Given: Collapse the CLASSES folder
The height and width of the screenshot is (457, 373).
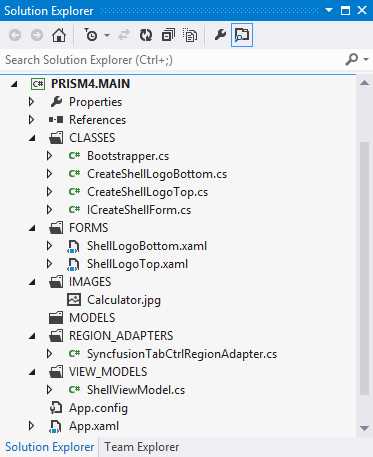Looking at the screenshot, I should tap(32, 138).
